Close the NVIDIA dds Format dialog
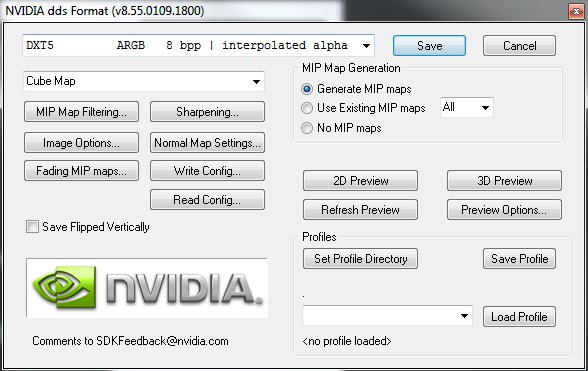This screenshot has height=371, width=588. 576,11
